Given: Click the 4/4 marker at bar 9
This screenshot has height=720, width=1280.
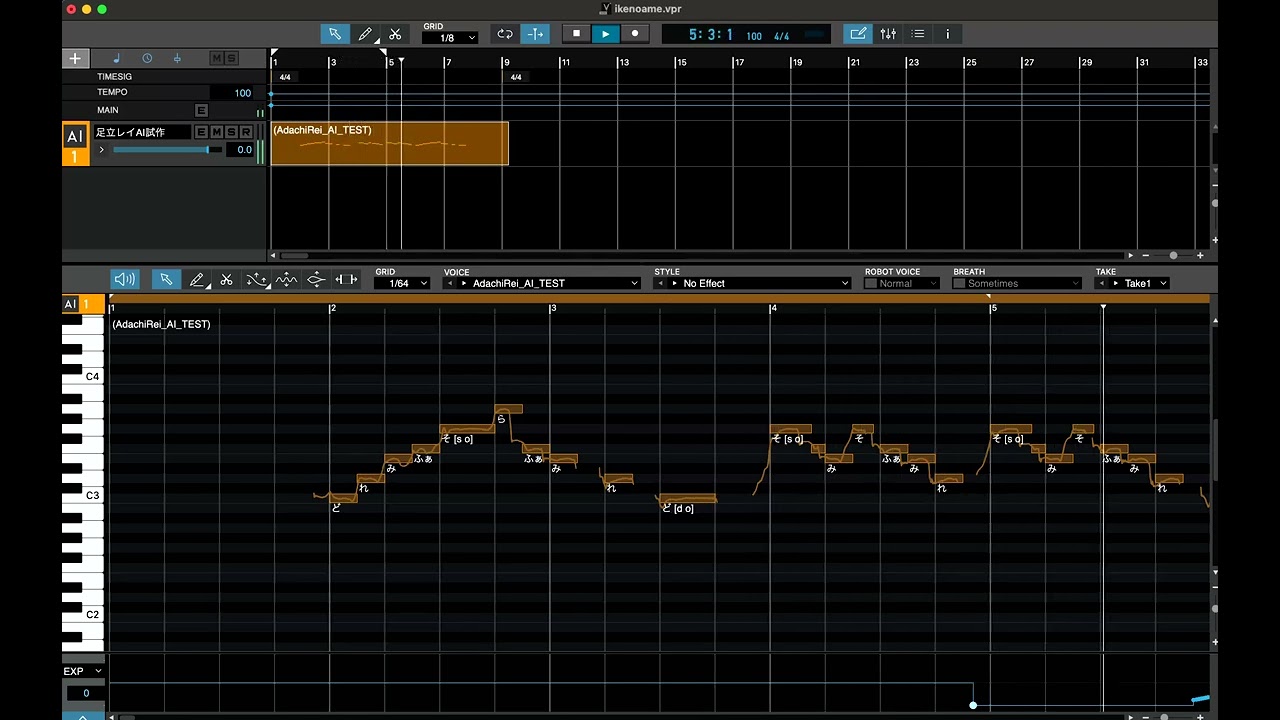Looking at the screenshot, I should 516,77.
